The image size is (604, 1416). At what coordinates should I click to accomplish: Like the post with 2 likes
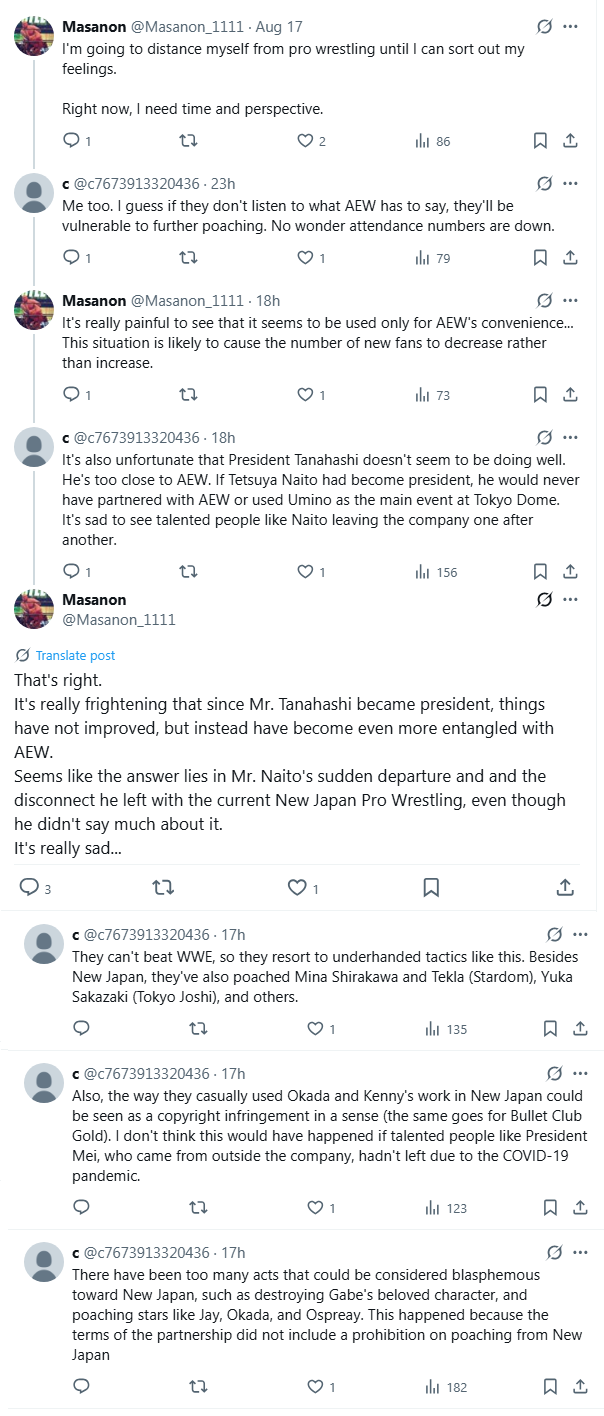tap(306, 141)
